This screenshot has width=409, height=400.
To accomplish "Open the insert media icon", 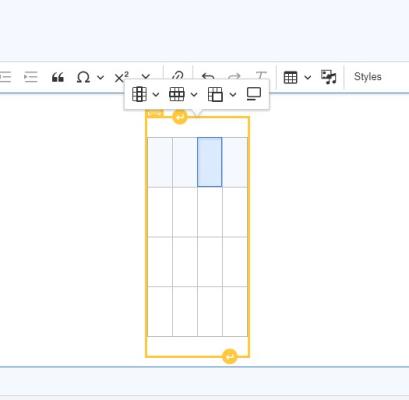I will (328, 77).
